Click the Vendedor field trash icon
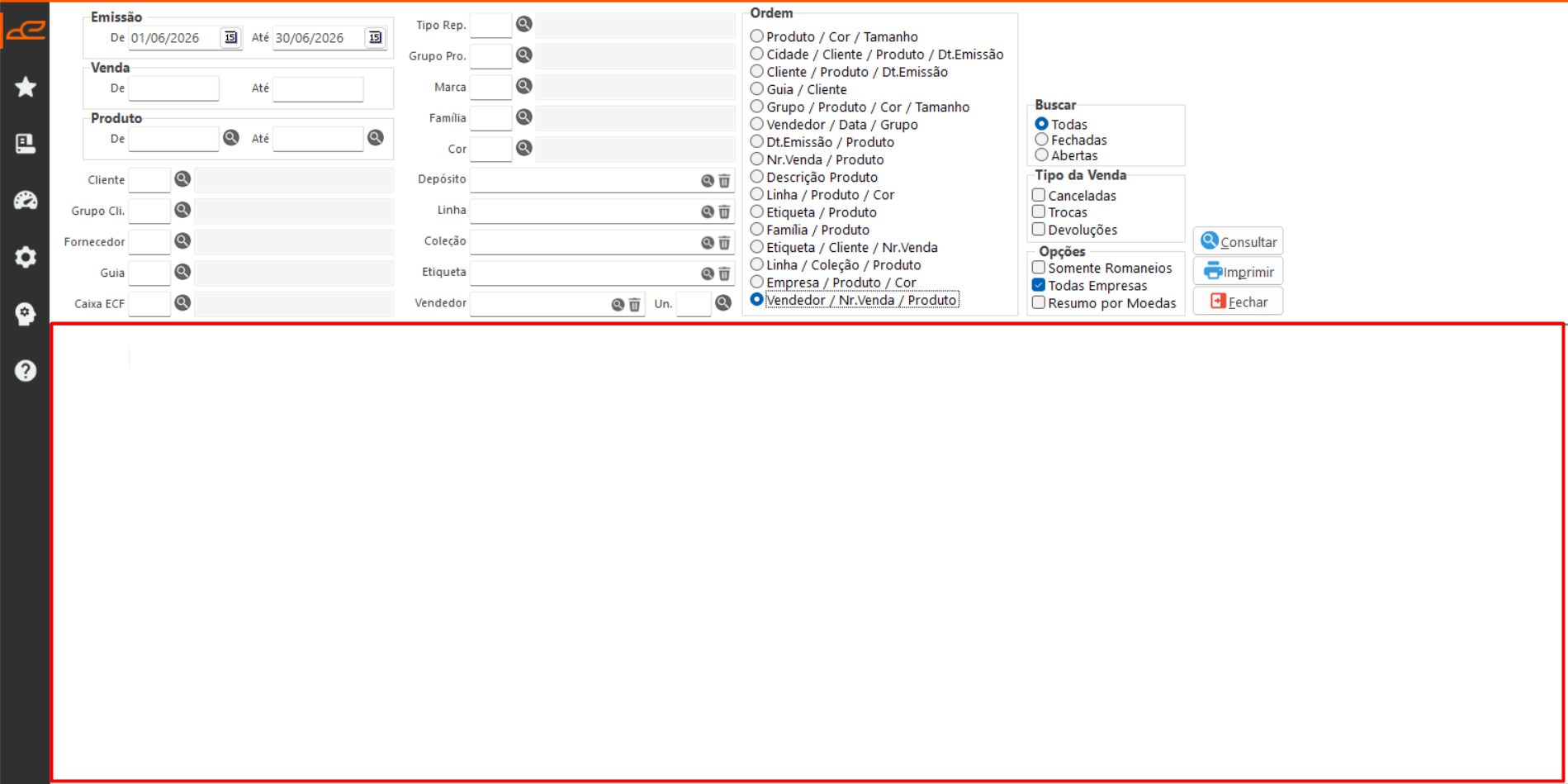 [x=634, y=304]
